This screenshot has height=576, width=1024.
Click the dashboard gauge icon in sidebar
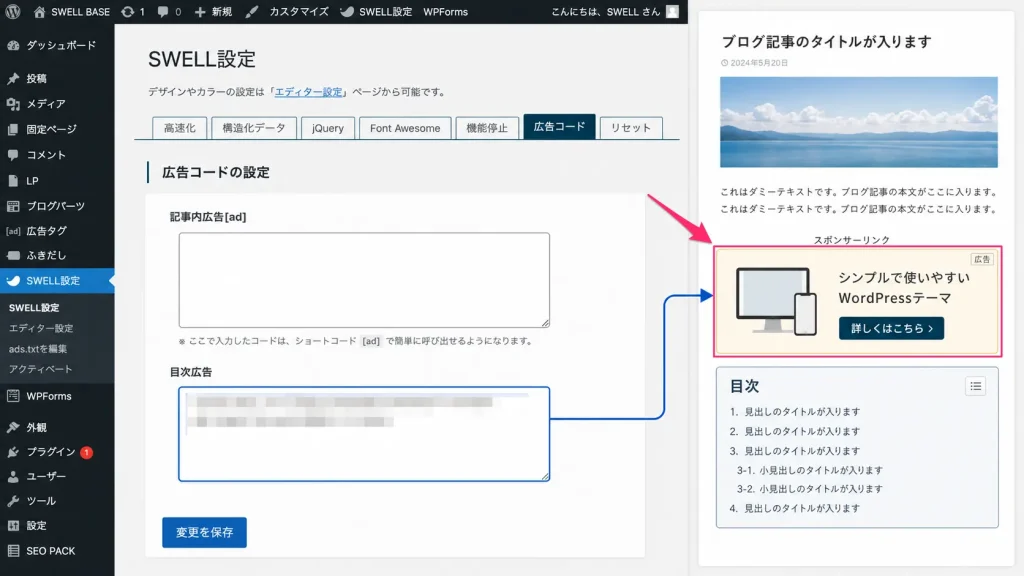(x=13, y=45)
